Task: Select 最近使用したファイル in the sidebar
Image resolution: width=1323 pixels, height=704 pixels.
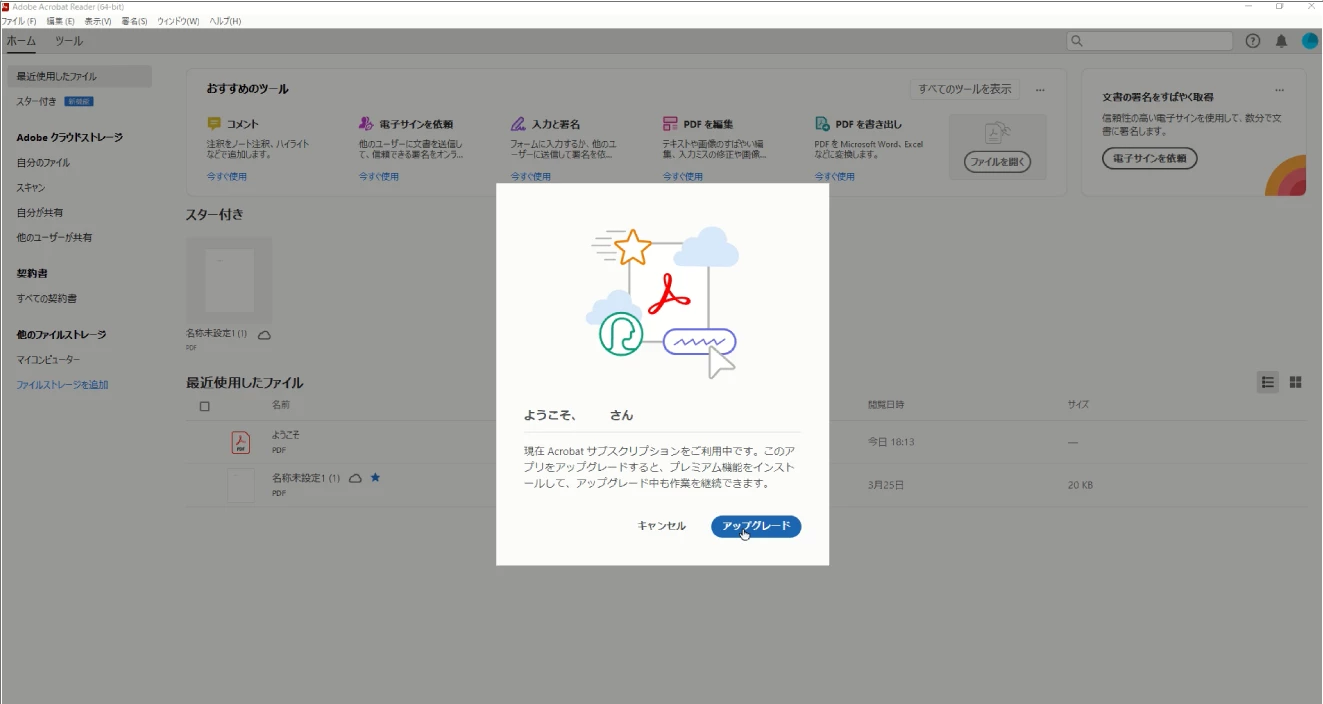Action: 79,76
